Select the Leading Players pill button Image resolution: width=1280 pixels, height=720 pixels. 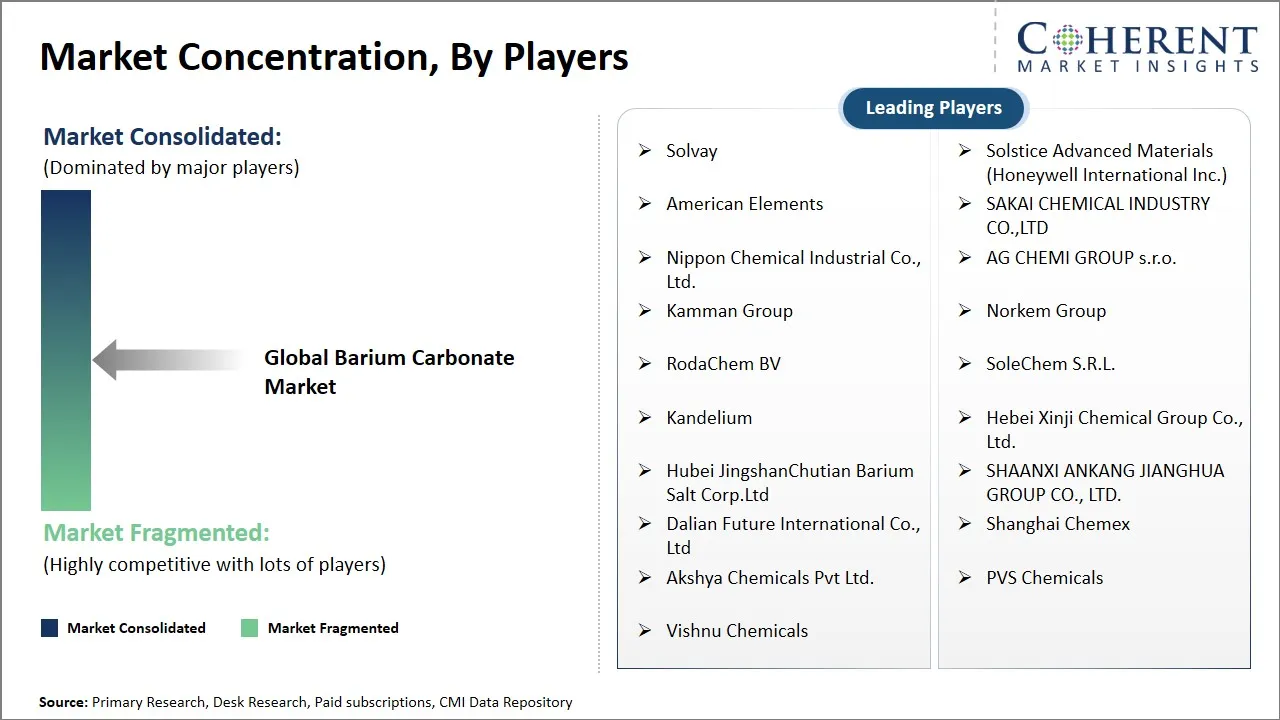[x=933, y=108]
